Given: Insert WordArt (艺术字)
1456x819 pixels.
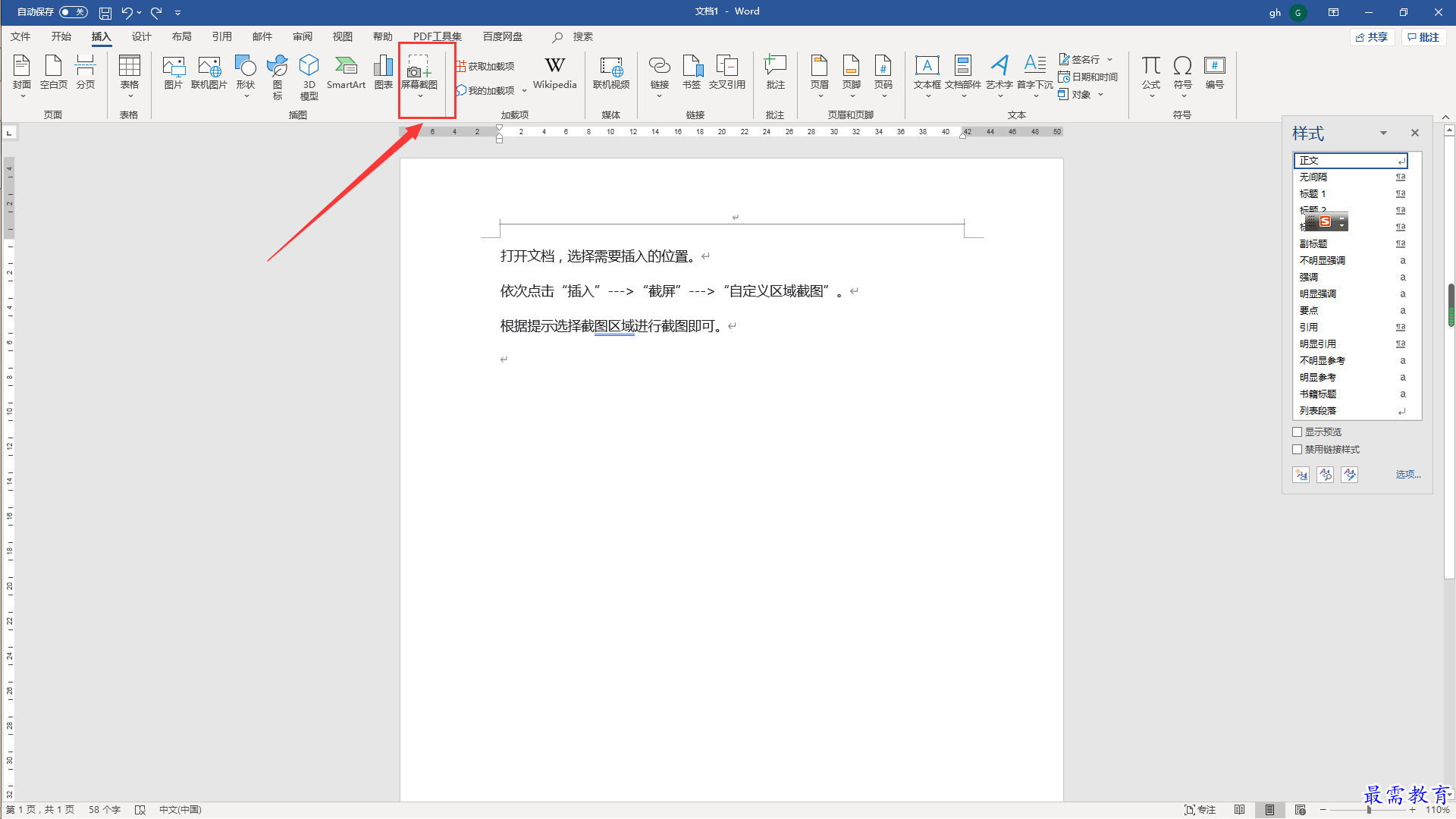Looking at the screenshot, I should point(999,75).
